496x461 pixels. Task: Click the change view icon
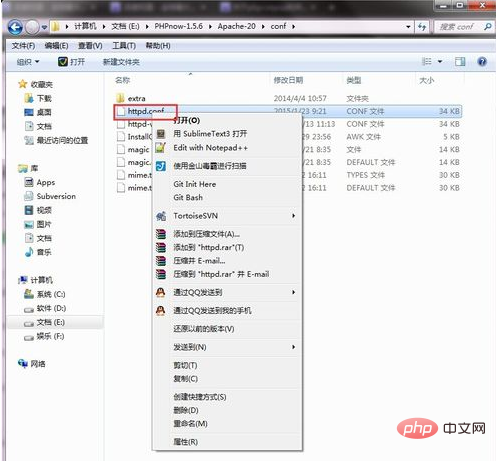427,62
